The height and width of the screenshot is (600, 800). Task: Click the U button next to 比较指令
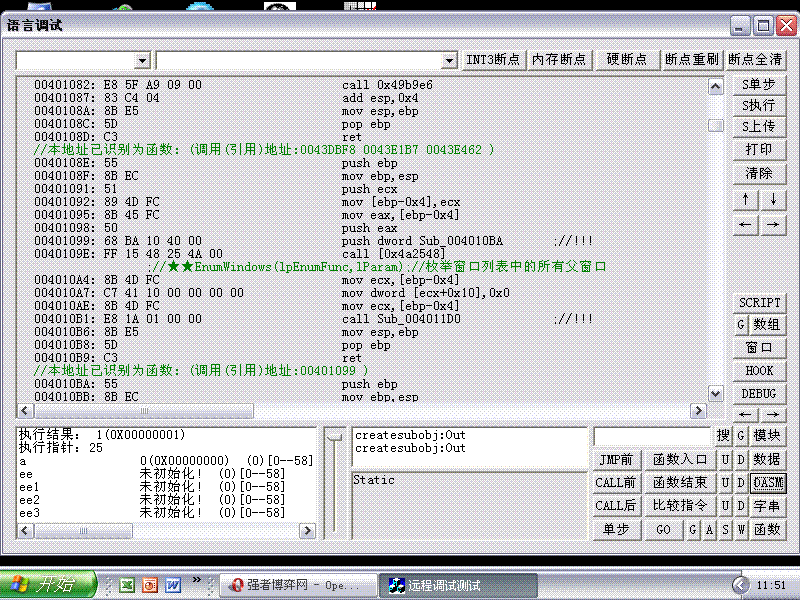click(x=725, y=506)
